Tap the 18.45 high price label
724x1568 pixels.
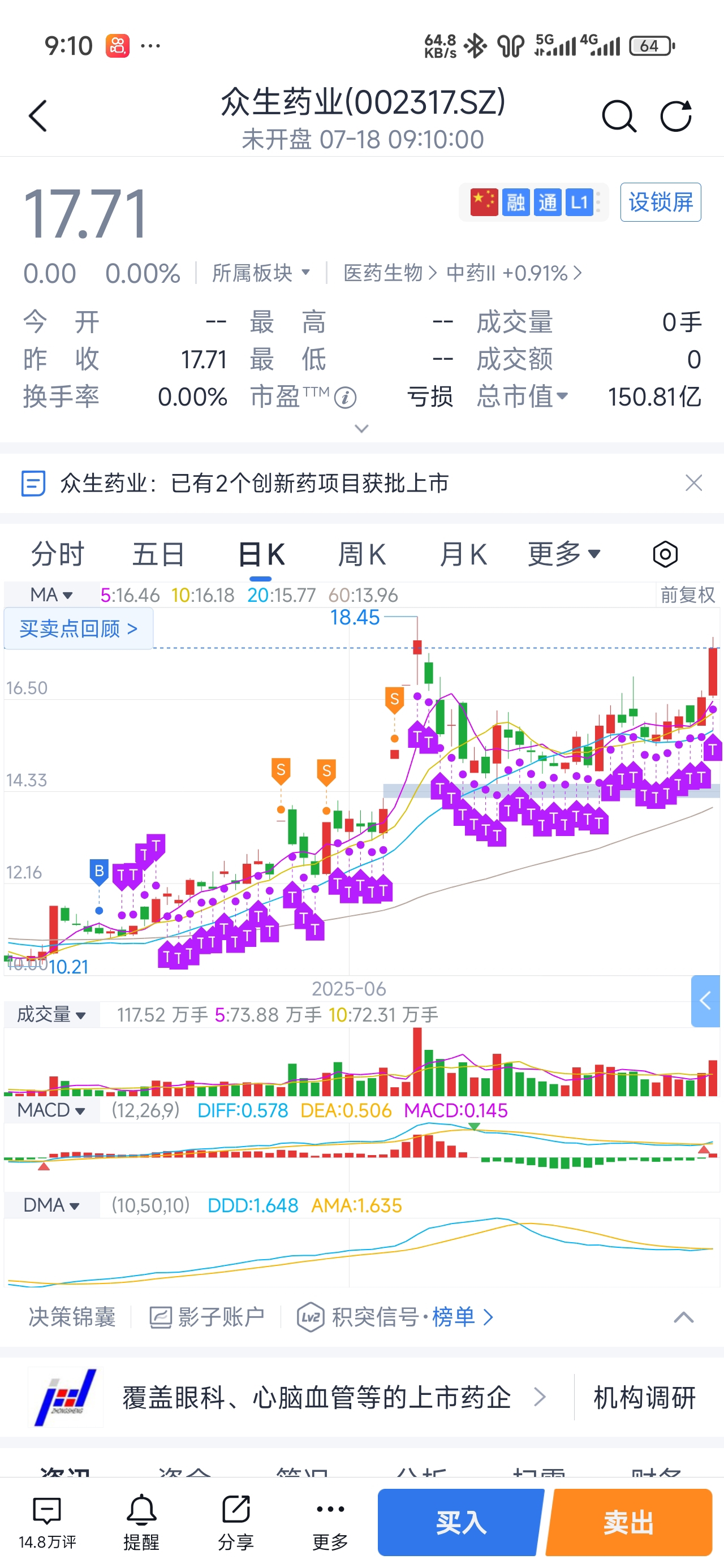[x=355, y=617]
